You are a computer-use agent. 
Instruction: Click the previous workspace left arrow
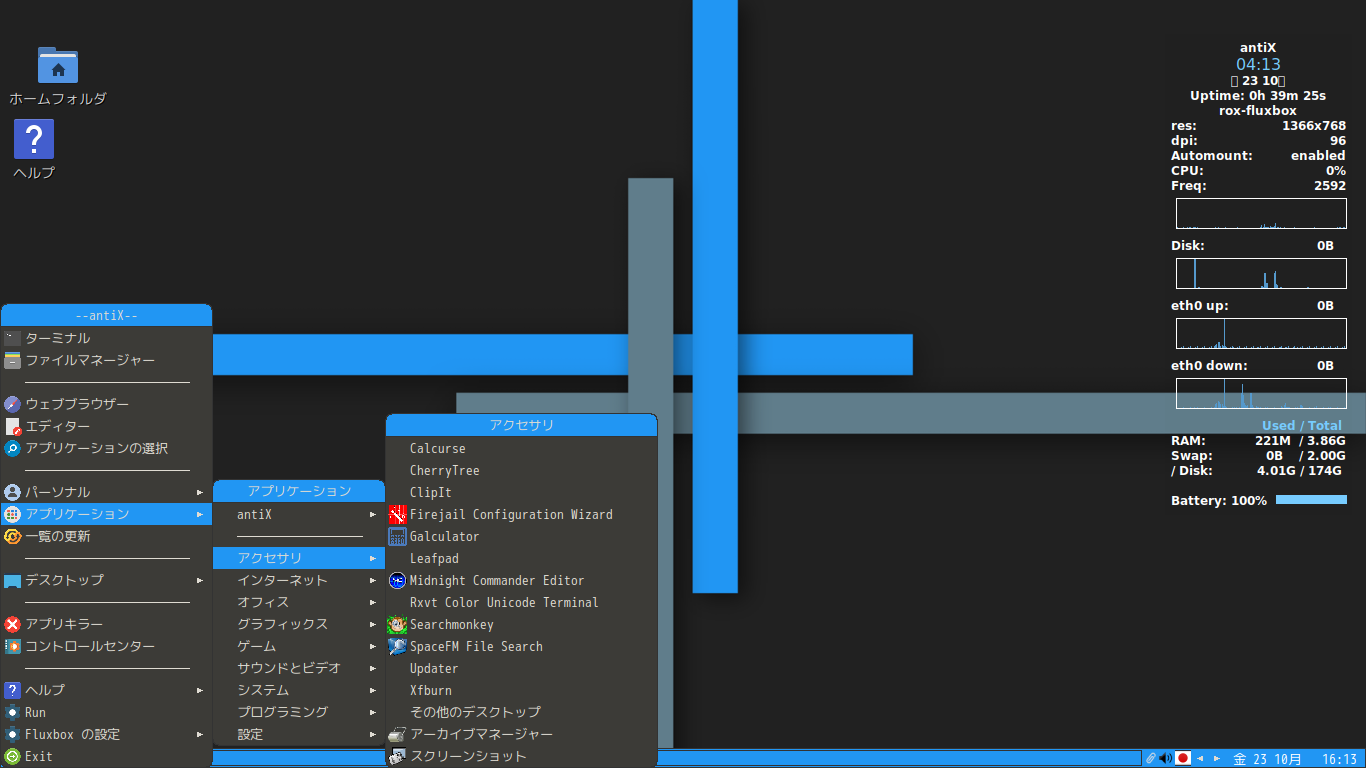coord(1200,759)
